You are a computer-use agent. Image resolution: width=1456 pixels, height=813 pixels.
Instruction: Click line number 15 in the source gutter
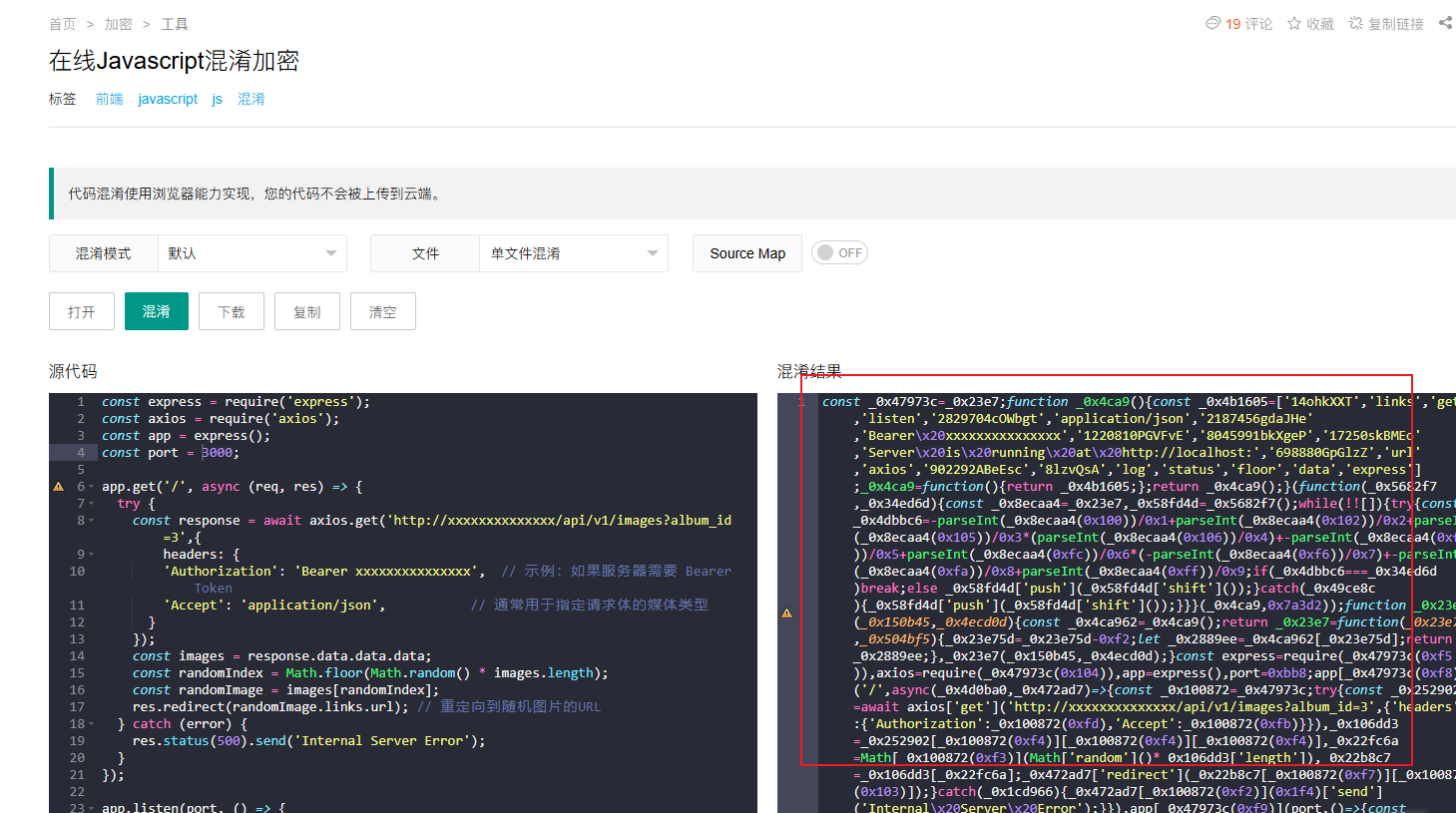77,673
